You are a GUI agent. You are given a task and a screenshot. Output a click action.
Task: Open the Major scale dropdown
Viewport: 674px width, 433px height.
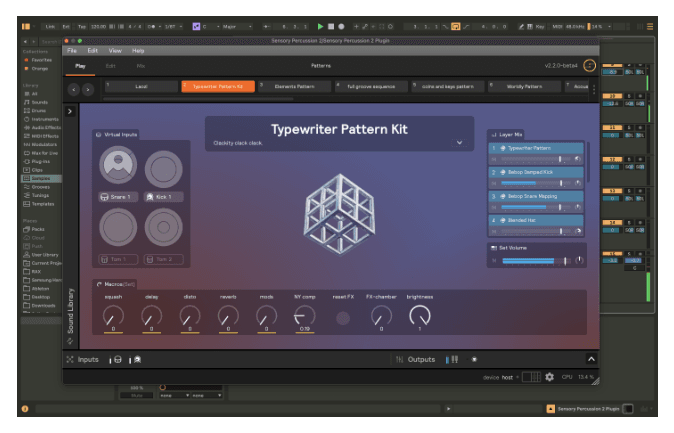pyautogui.click(x=237, y=27)
